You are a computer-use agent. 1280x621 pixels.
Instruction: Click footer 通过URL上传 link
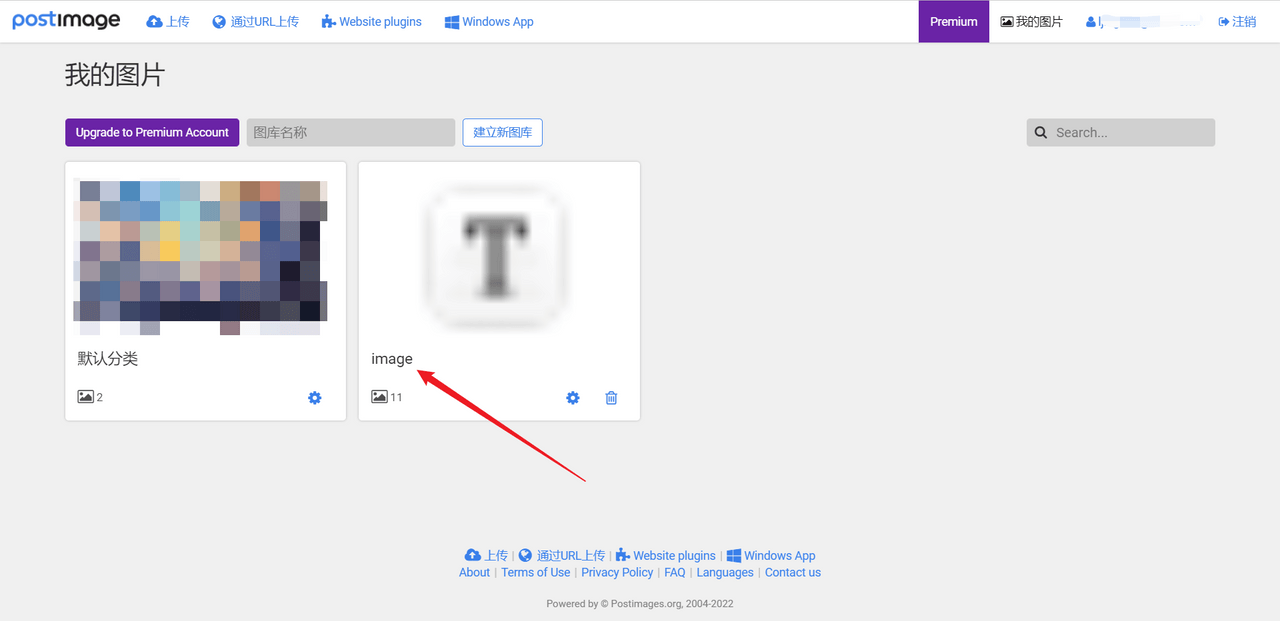(x=561, y=556)
